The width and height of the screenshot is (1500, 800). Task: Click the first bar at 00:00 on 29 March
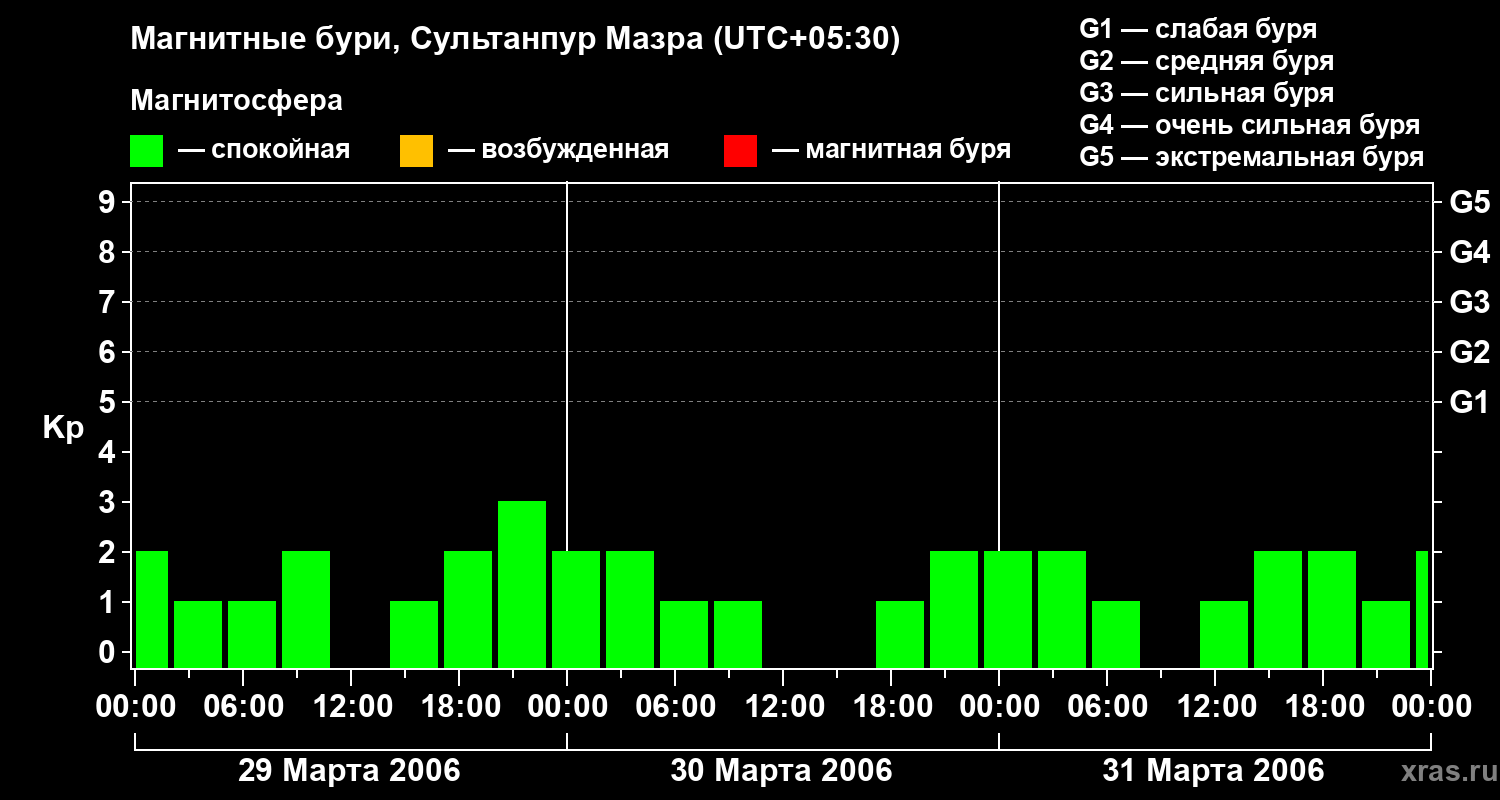point(152,609)
